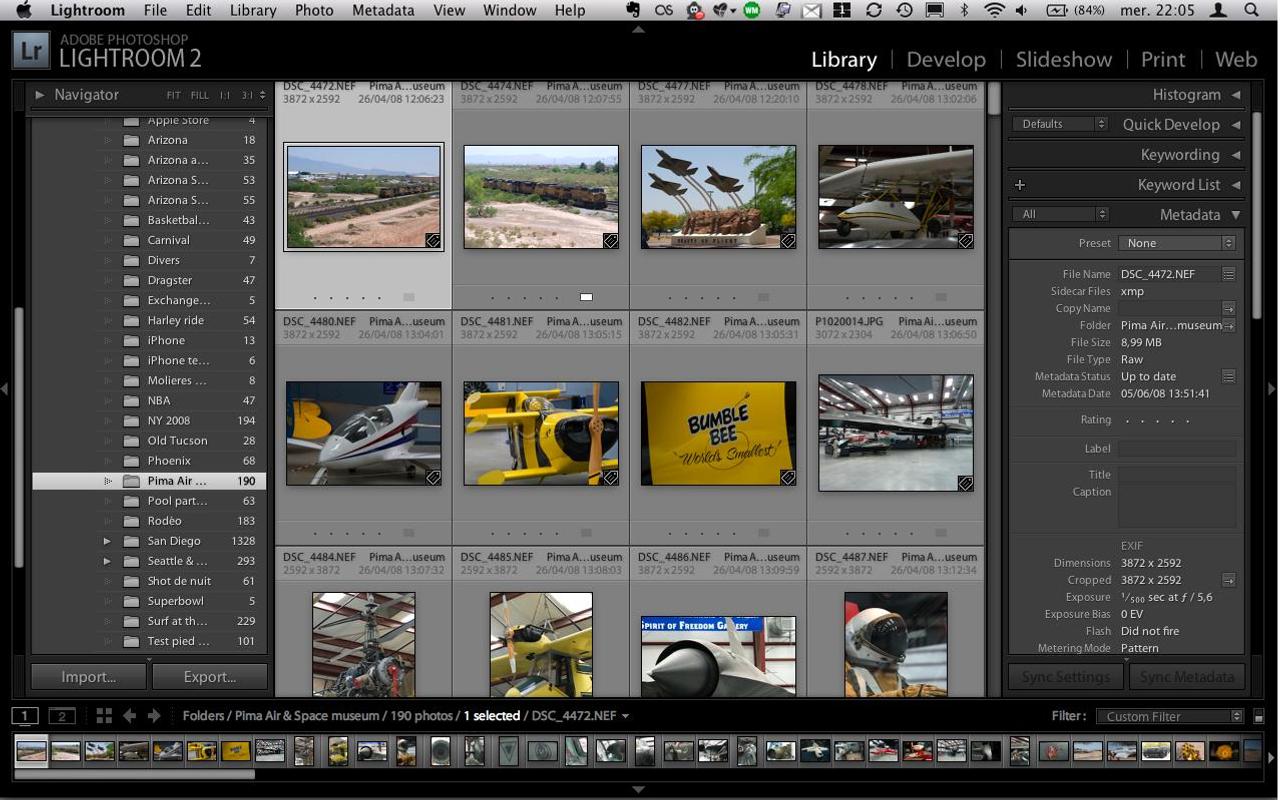Click the volume icon in the menu bar
The height and width of the screenshot is (800, 1280).
click(x=1021, y=10)
